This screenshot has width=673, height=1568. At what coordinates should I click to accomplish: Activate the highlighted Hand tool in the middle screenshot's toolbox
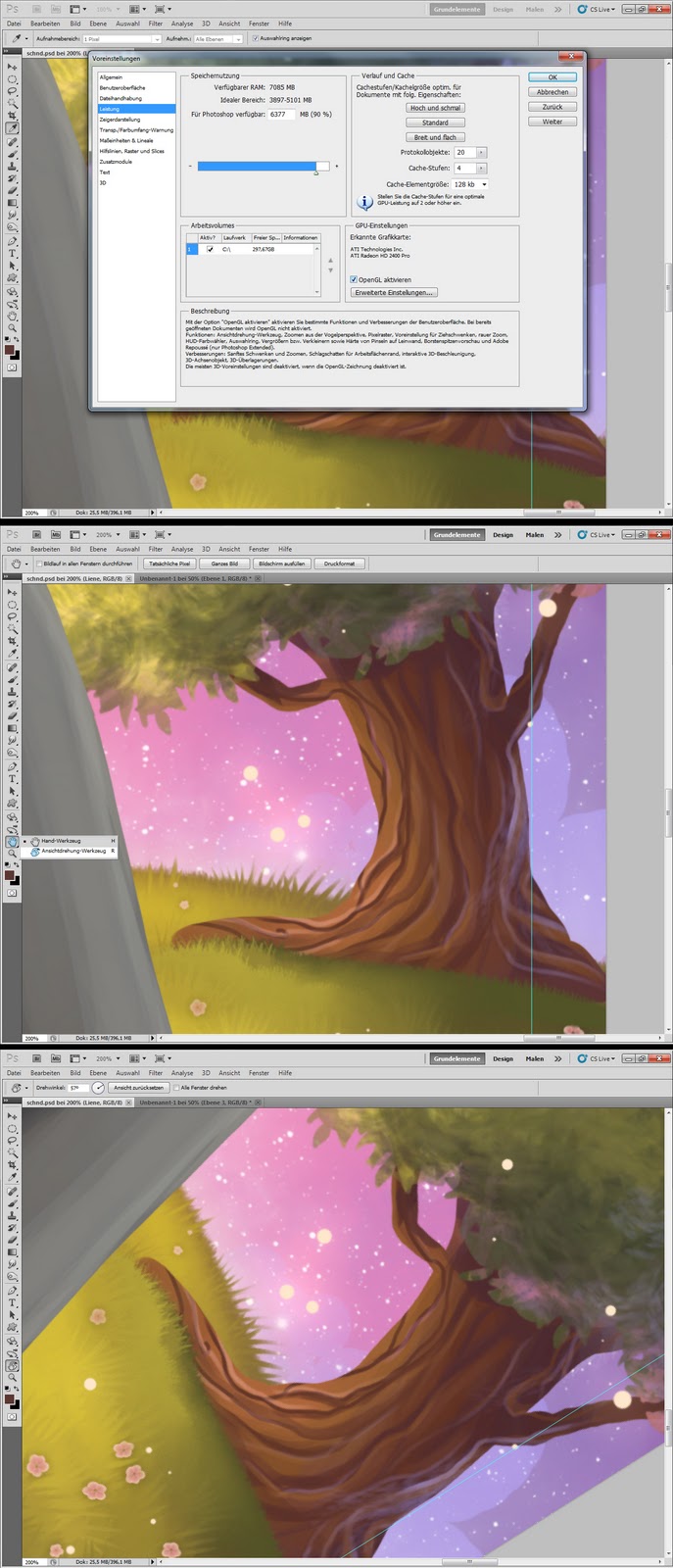coord(13,841)
